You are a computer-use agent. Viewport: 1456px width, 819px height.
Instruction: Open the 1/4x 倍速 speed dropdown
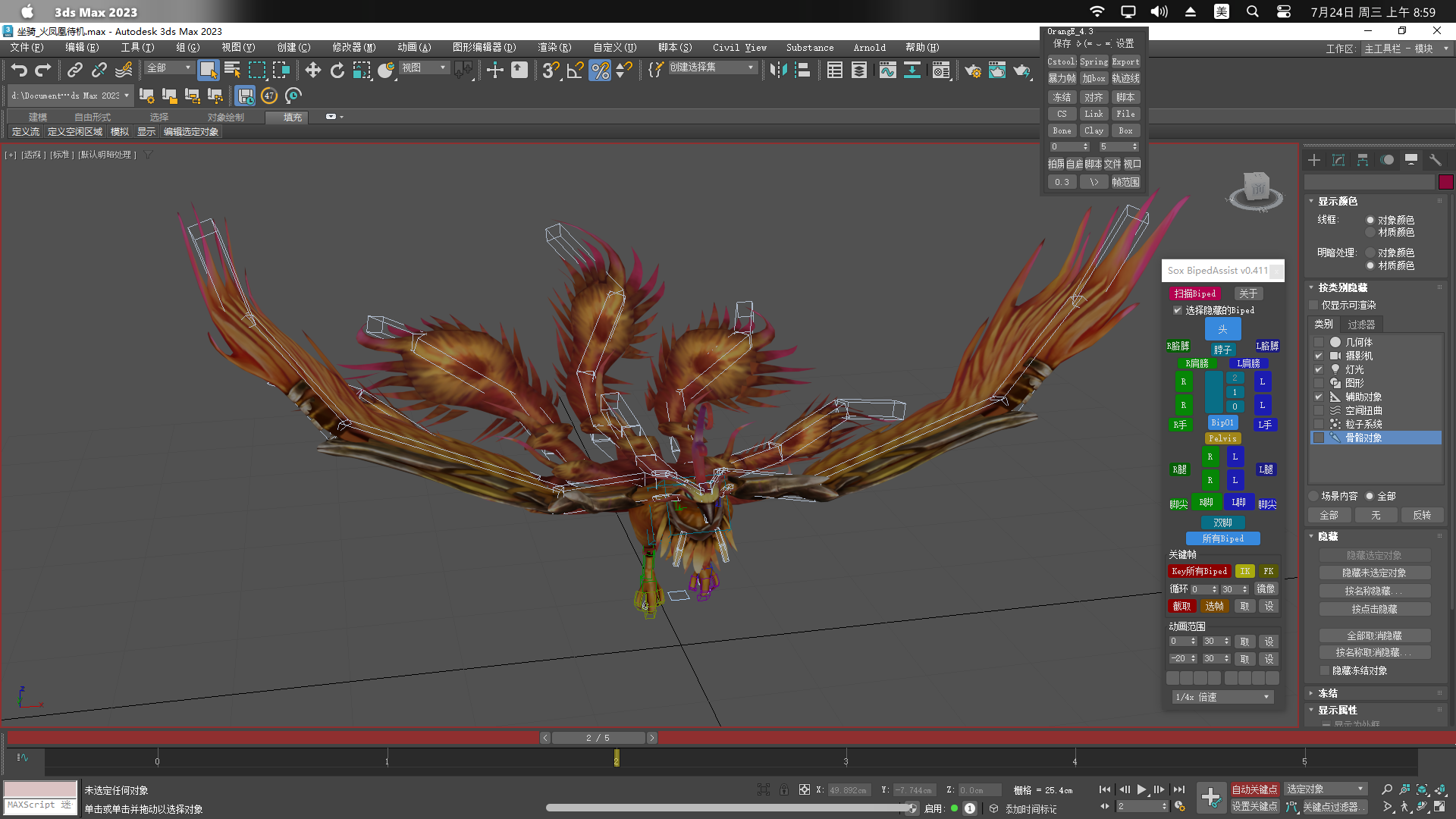[x=1222, y=697]
